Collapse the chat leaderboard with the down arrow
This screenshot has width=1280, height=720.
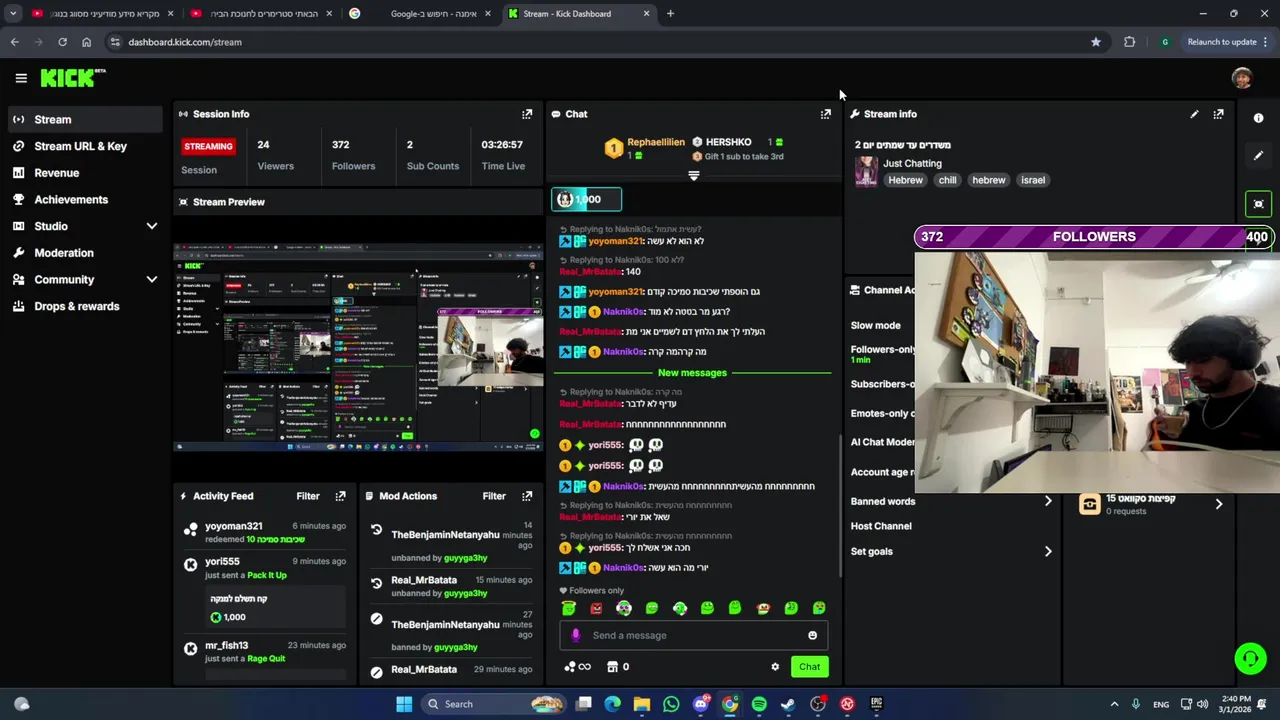(693, 175)
